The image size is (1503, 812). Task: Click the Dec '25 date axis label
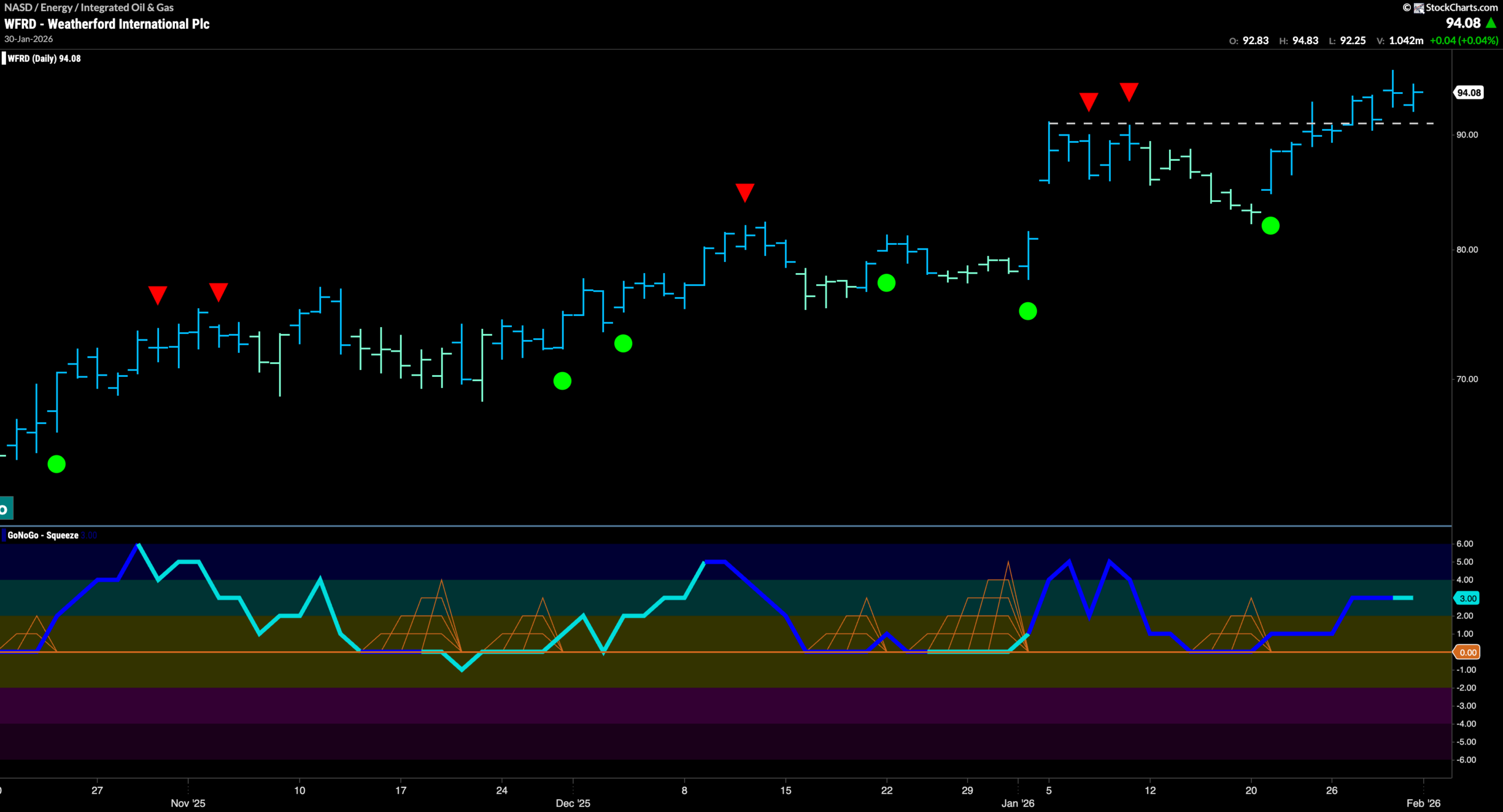[x=573, y=803]
